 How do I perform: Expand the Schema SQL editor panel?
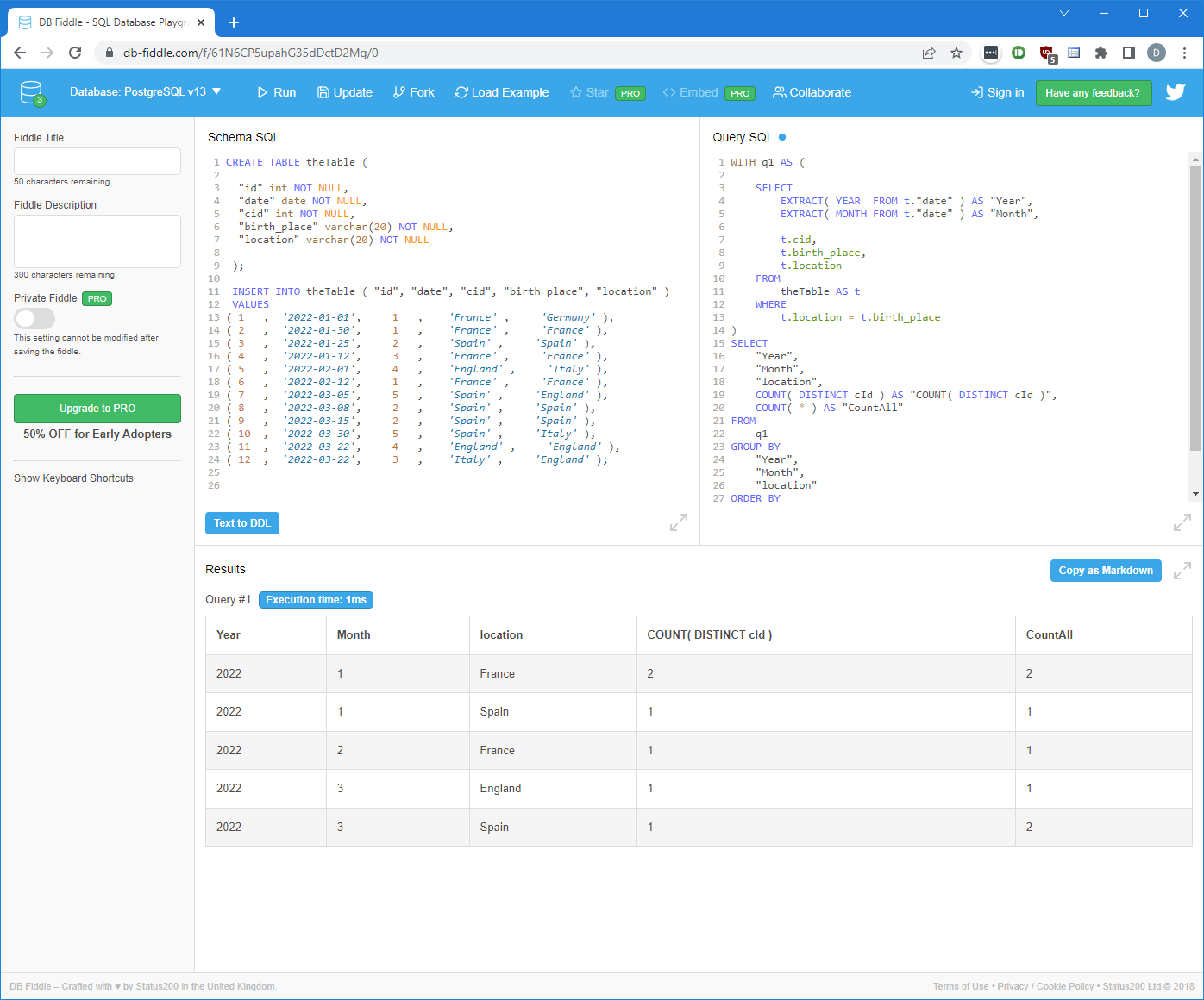[x=679, y=522]
